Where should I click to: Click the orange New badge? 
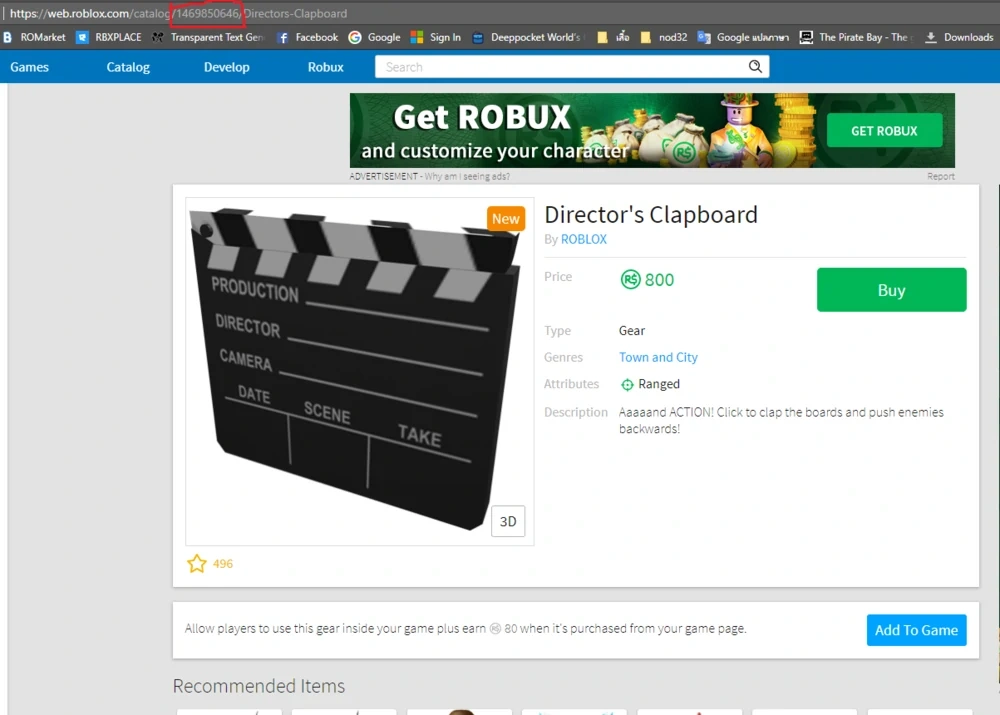[x=506, y=219]
